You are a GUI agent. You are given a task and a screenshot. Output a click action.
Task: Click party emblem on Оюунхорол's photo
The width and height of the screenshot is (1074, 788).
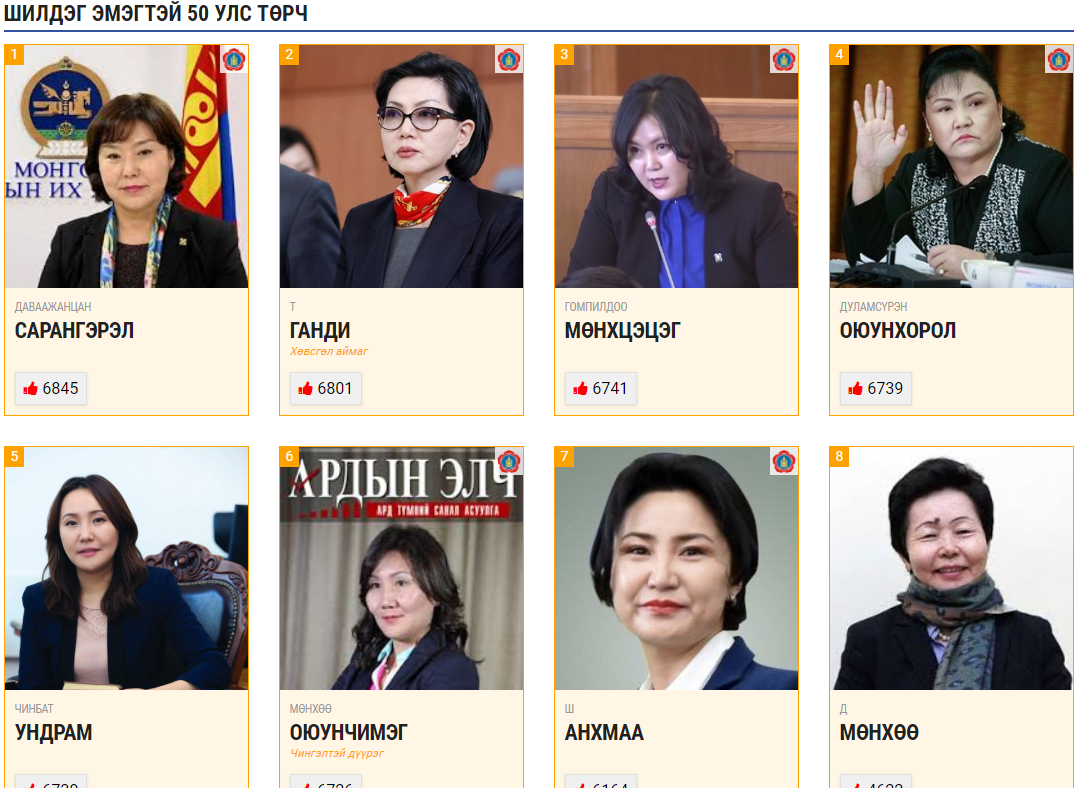click(x=1059, y=60)
